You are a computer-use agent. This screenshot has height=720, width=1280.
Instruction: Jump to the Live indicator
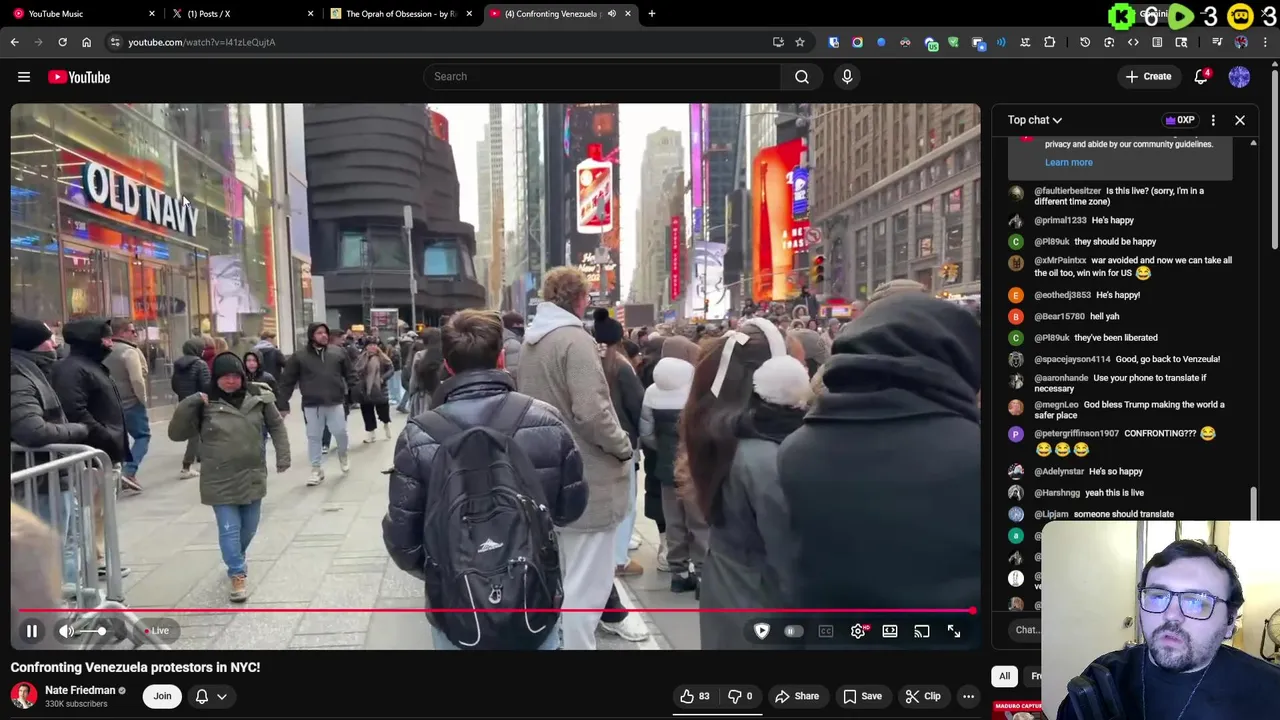[157, 631]
